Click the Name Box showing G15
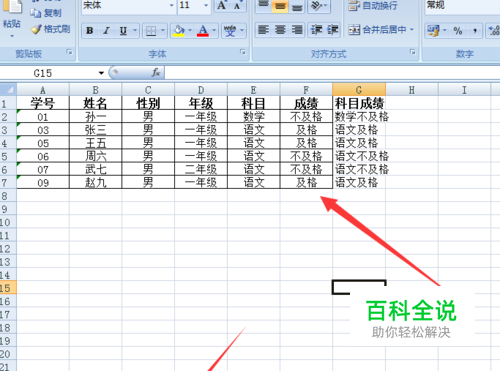Image resolution: width=500 pixels, height=371 pixels. pos(50,73)
